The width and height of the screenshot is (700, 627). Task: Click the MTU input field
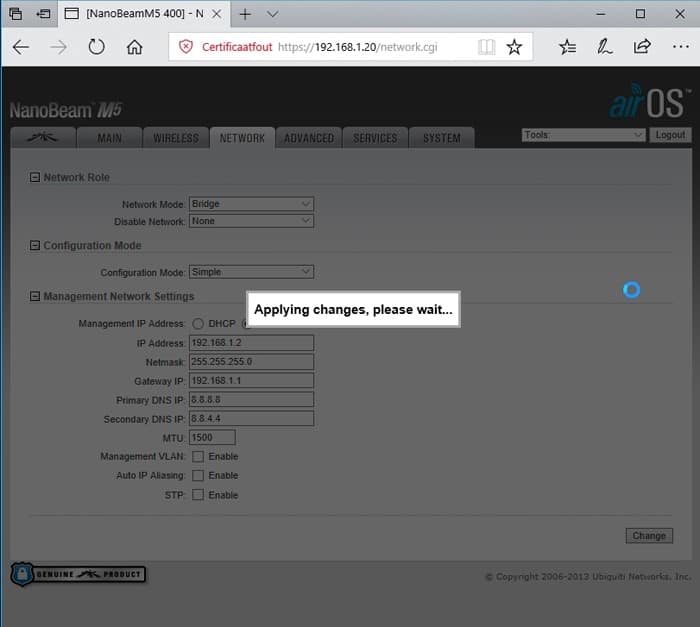(x=212, y=438)
